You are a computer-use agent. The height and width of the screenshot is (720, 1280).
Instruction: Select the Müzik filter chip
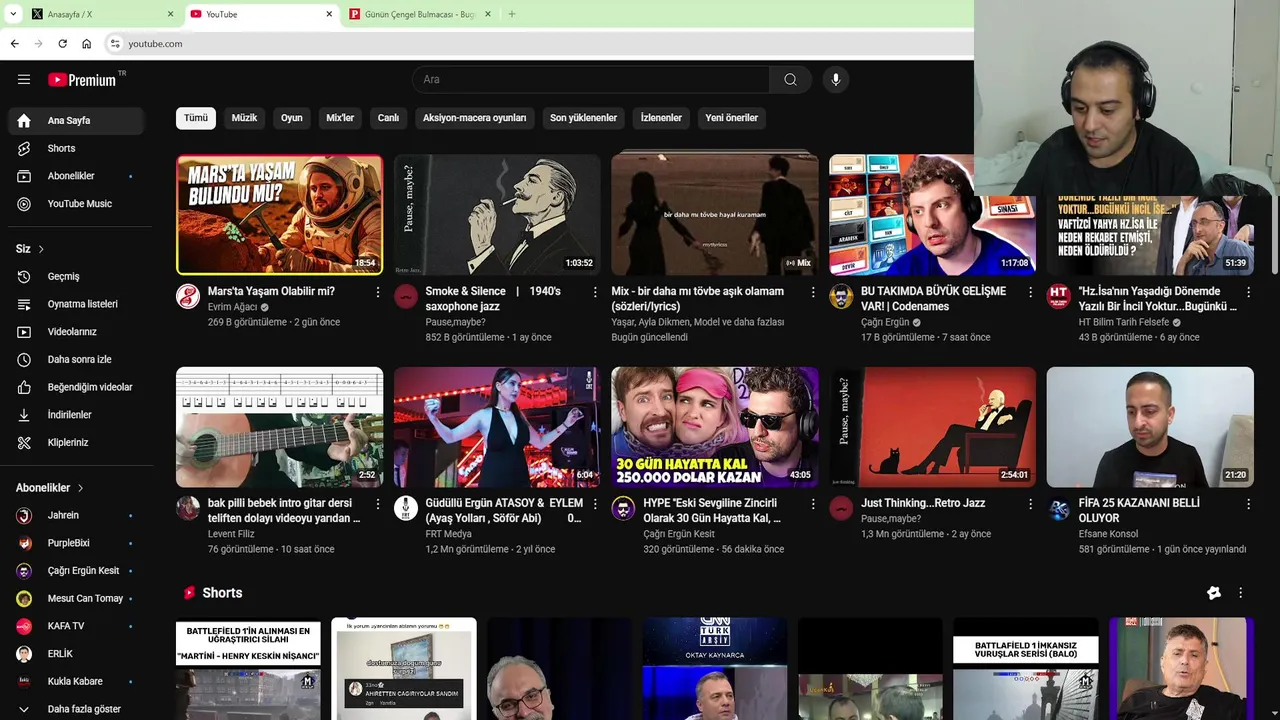(244, 118)
